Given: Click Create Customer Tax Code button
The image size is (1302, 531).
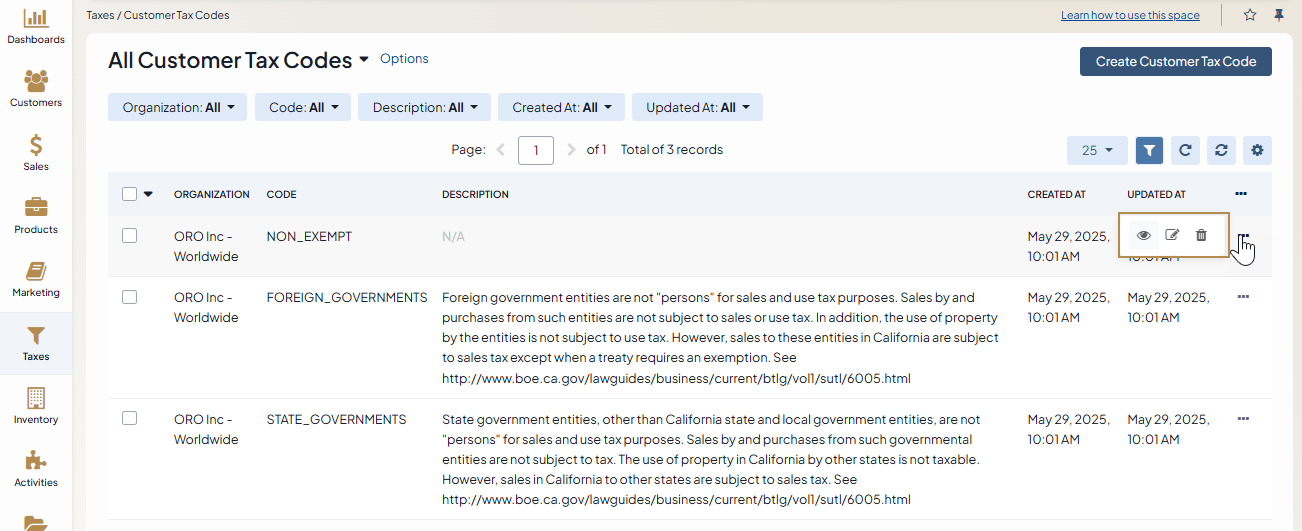Looking at the screenshot, I should (1175, 61).
